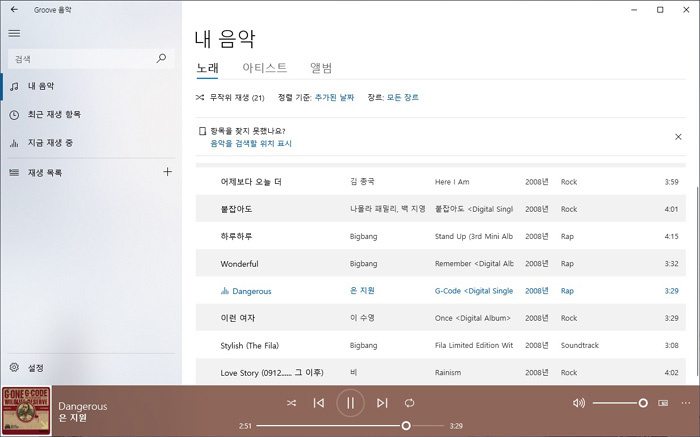Click the Rap genre in the Dangerous row
This screenshot has width=700, height=437.
[x=567, y=291]
